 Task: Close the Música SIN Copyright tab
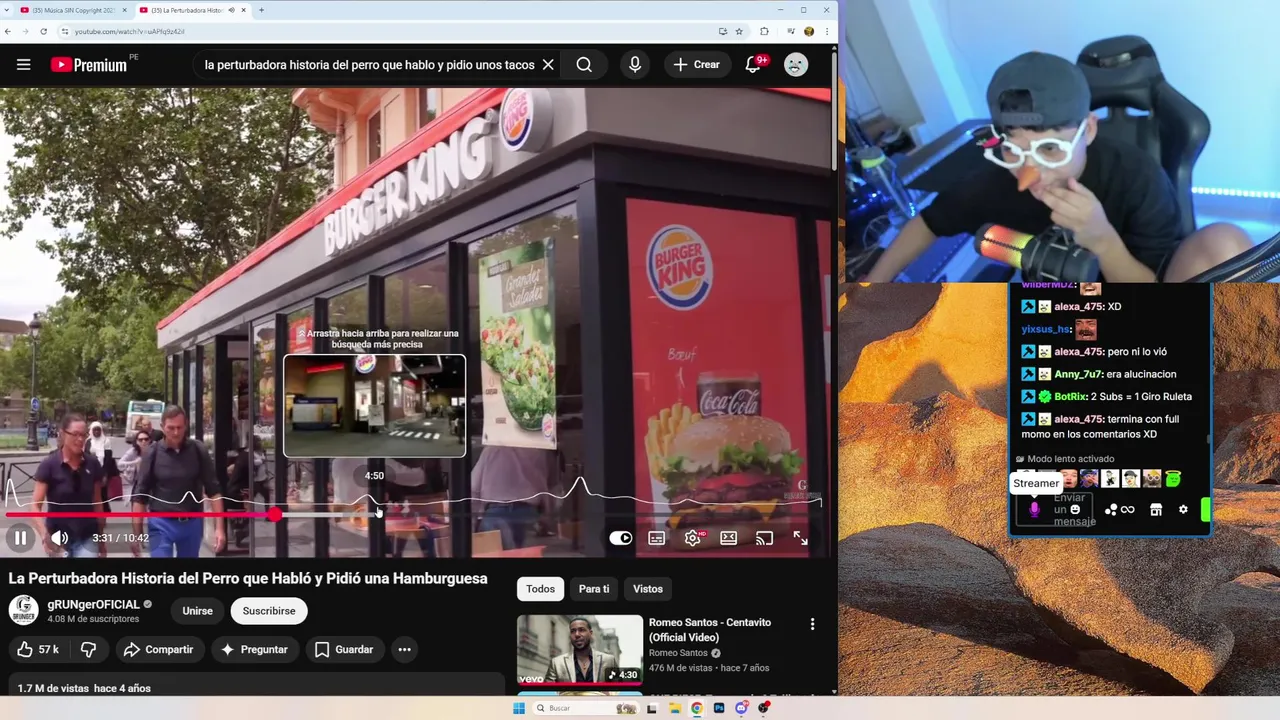pyautogui.click(x=125, y=10)
